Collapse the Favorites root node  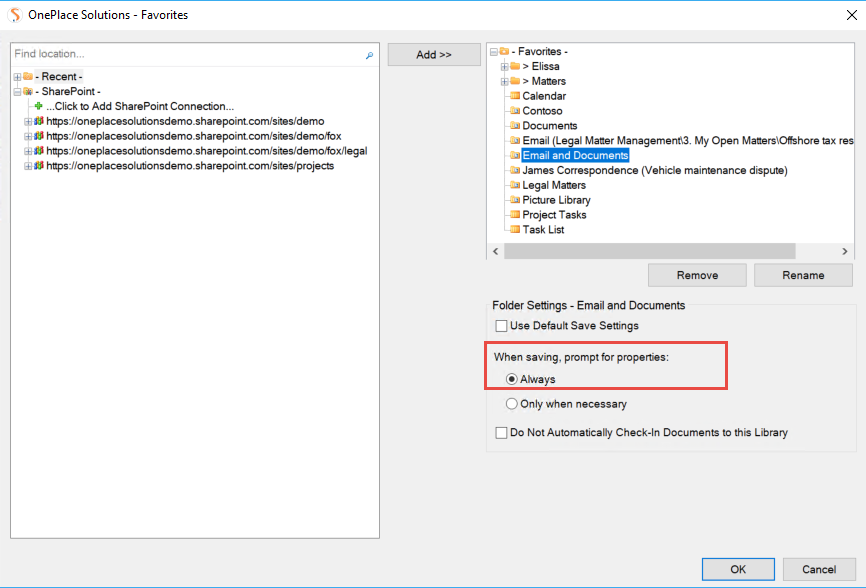click(494, 52)
